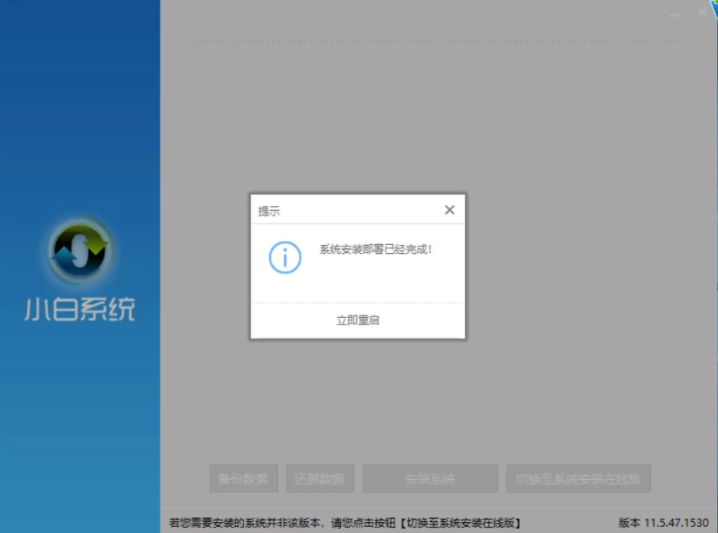
Task: Click the blue corner icon at top right
Action: point(711,5)
